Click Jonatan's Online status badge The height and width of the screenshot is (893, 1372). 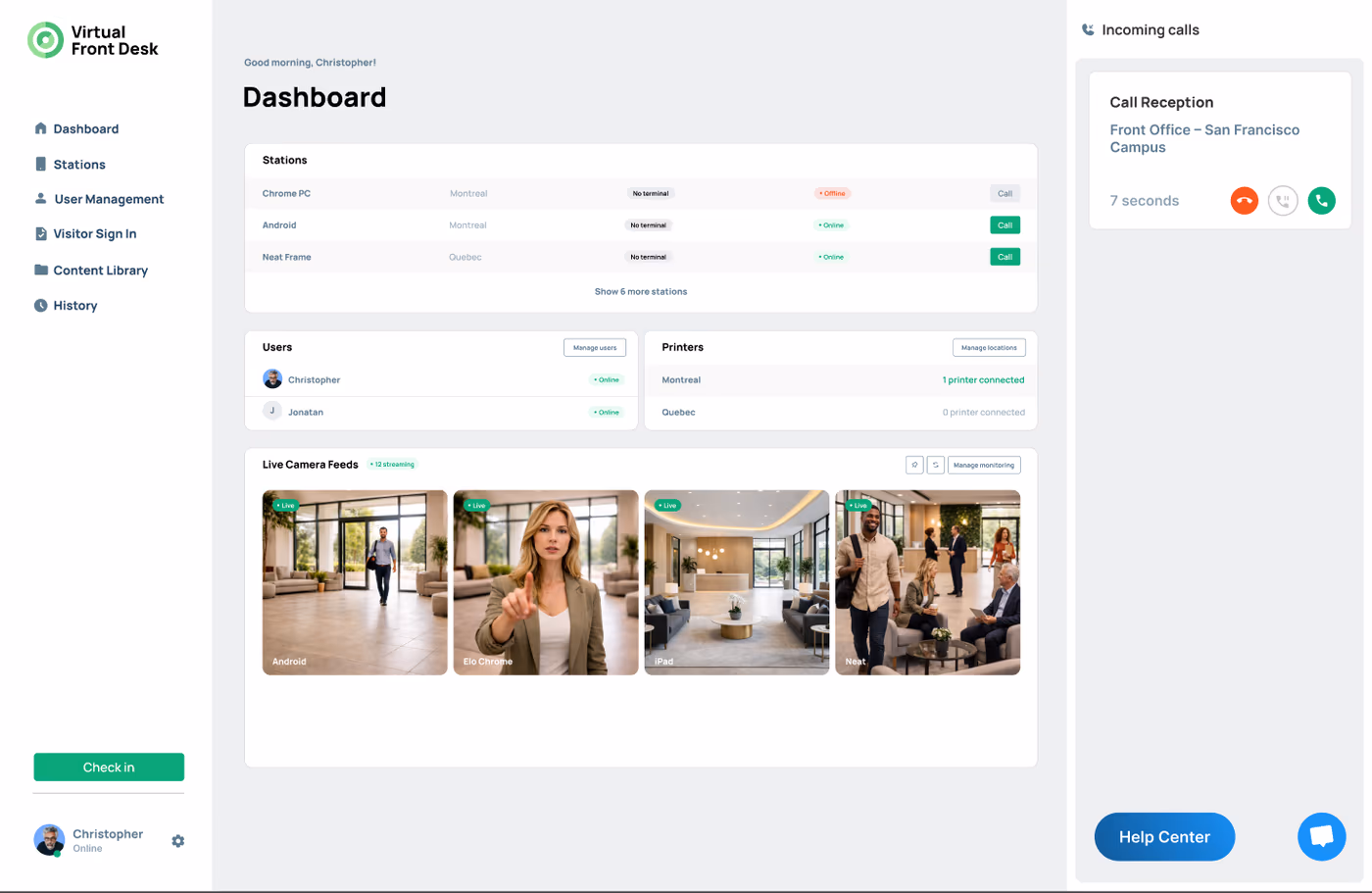pos(607,412)
